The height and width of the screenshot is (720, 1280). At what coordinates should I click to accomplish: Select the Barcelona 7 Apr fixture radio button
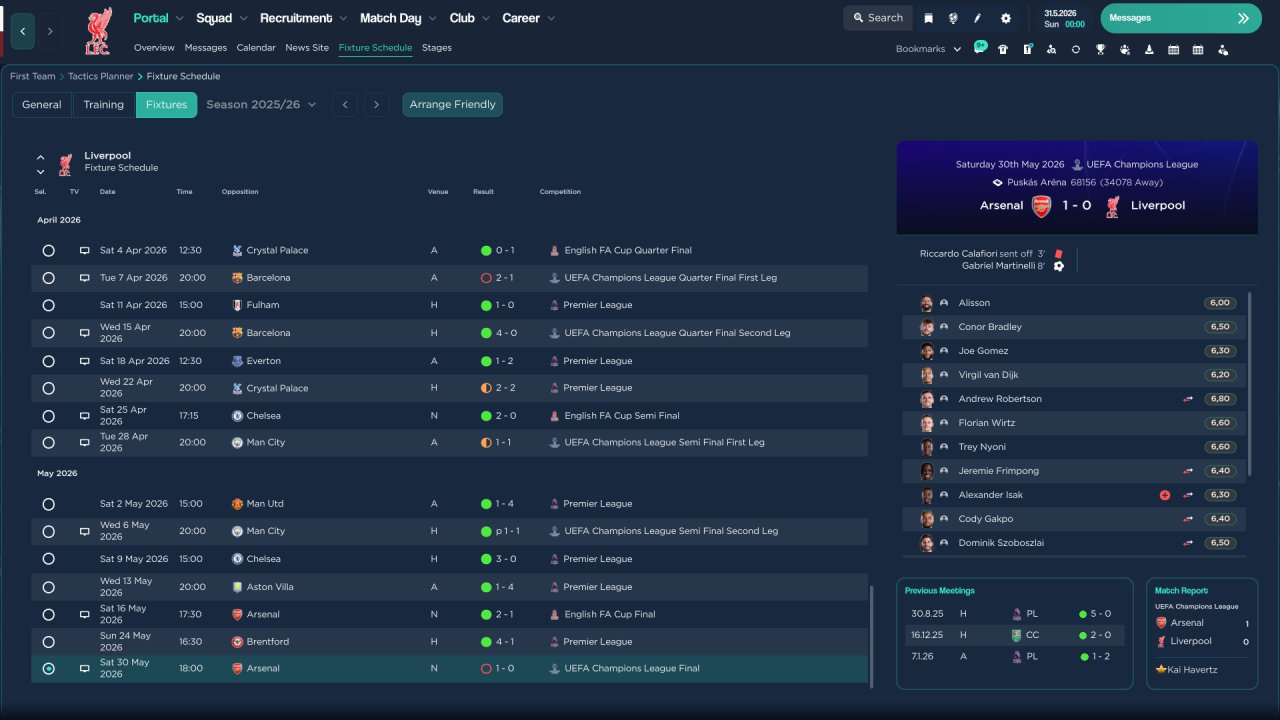click(48, 278)
